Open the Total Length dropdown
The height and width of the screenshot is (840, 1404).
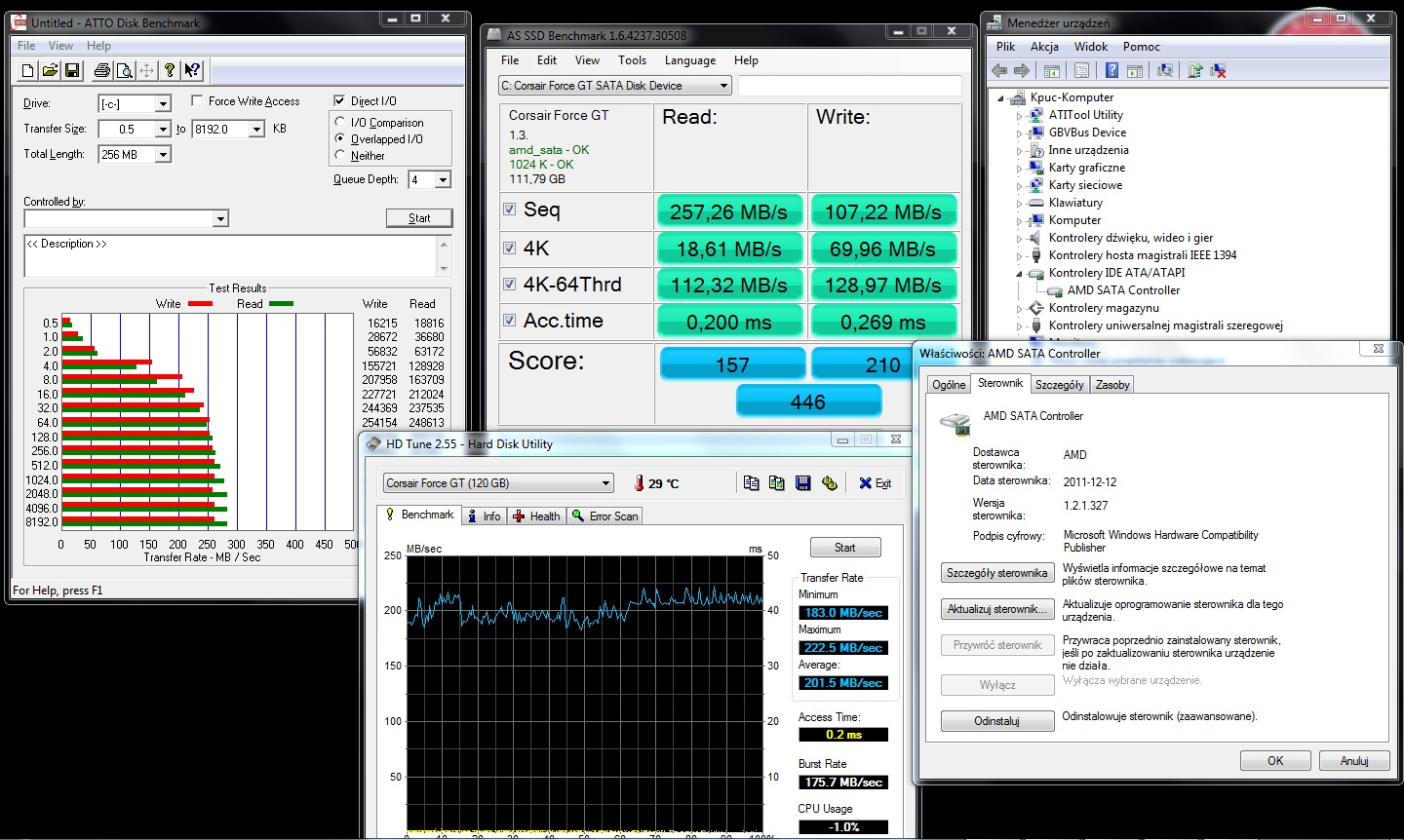click(163, 154)
